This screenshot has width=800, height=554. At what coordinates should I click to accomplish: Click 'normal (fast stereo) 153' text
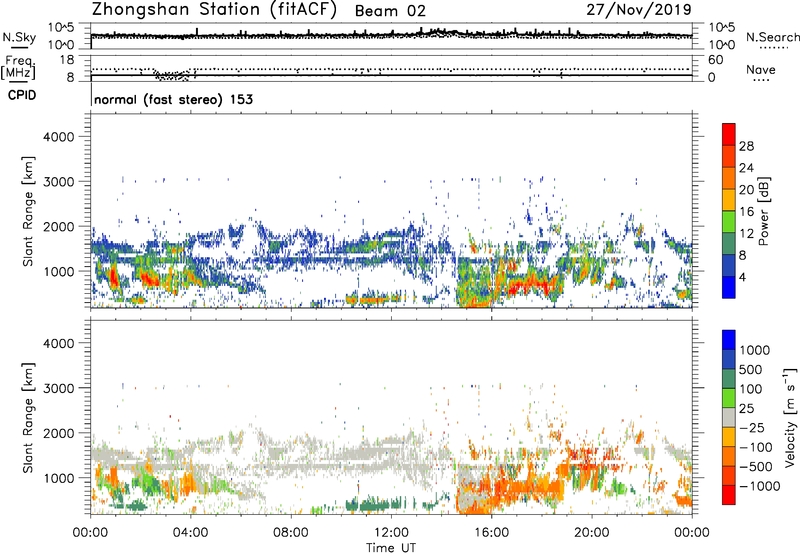point(173,99)
